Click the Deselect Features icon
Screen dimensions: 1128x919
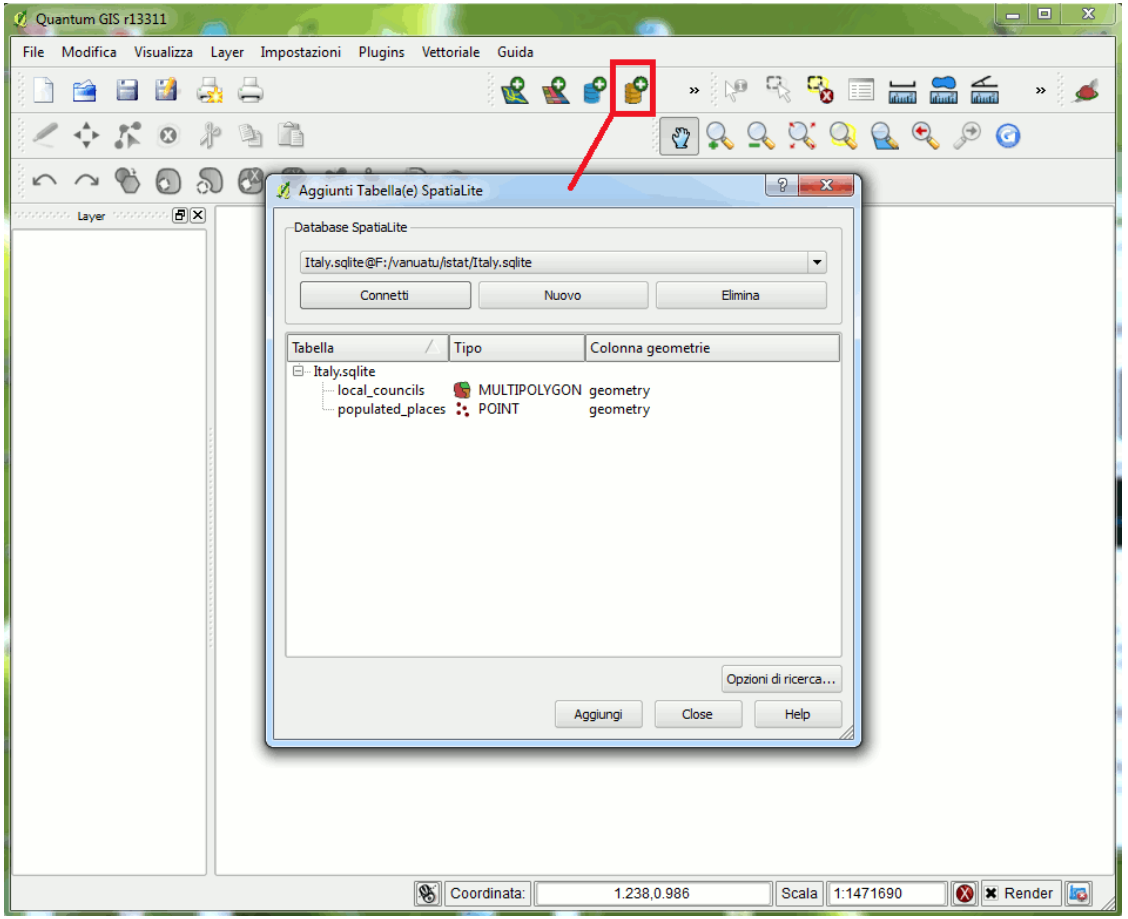(x=819, y=91)
